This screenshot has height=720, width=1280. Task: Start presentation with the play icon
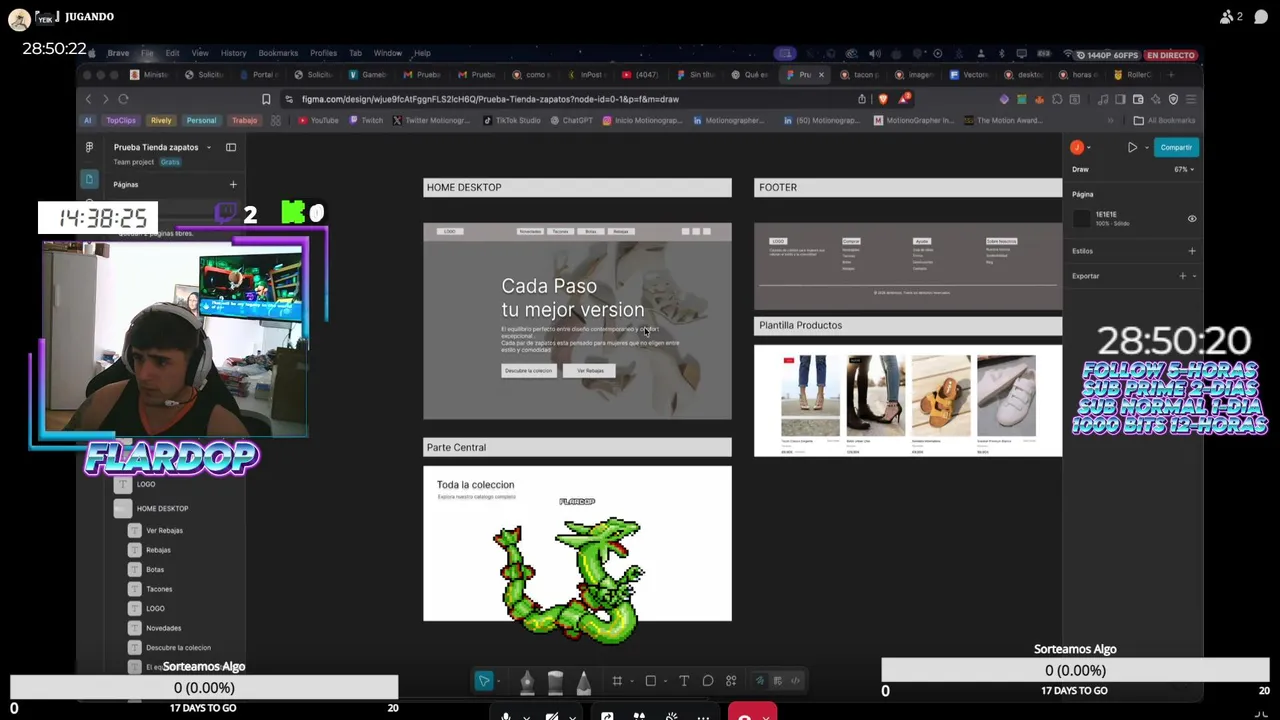pos(1132,147)
